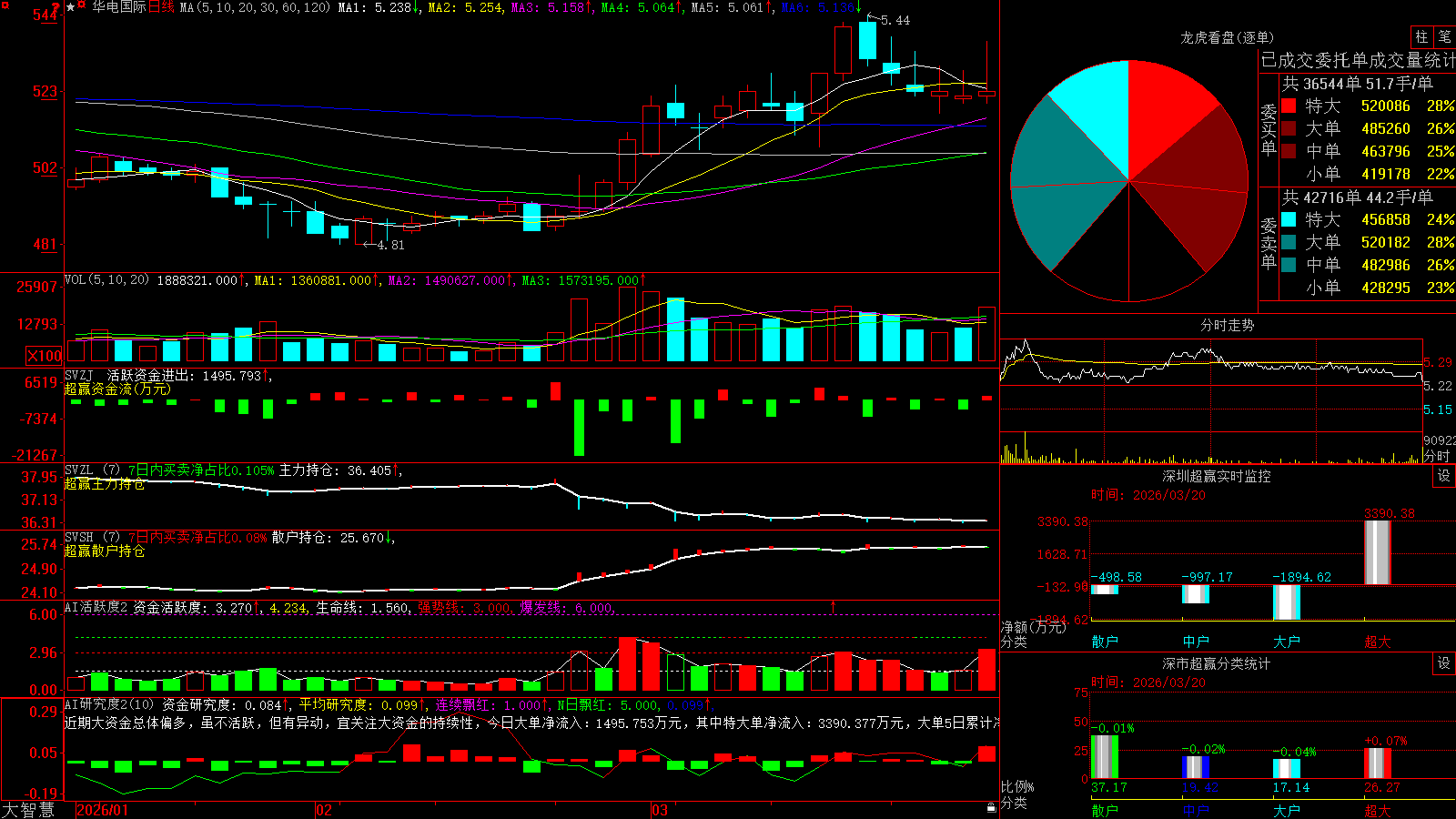The width and height of the screenshot is (1456, 819).
Task: Click the buy-side 特大 value 520086
Action: (x=1385, y=106)
